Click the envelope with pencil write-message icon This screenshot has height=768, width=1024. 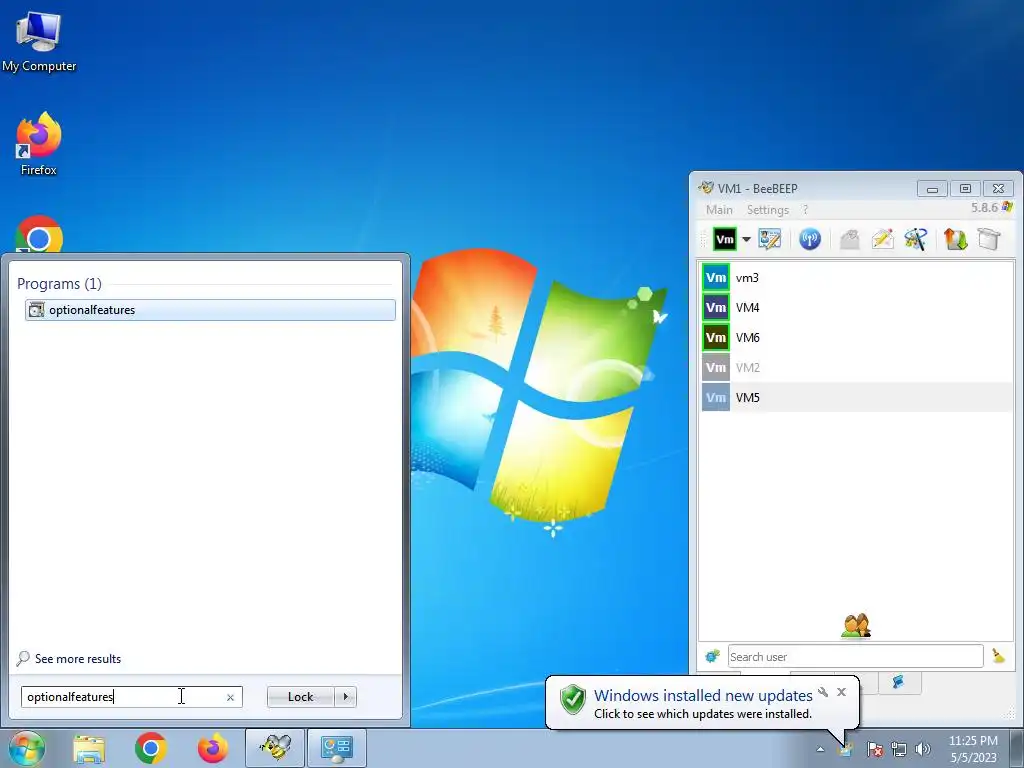882,239
